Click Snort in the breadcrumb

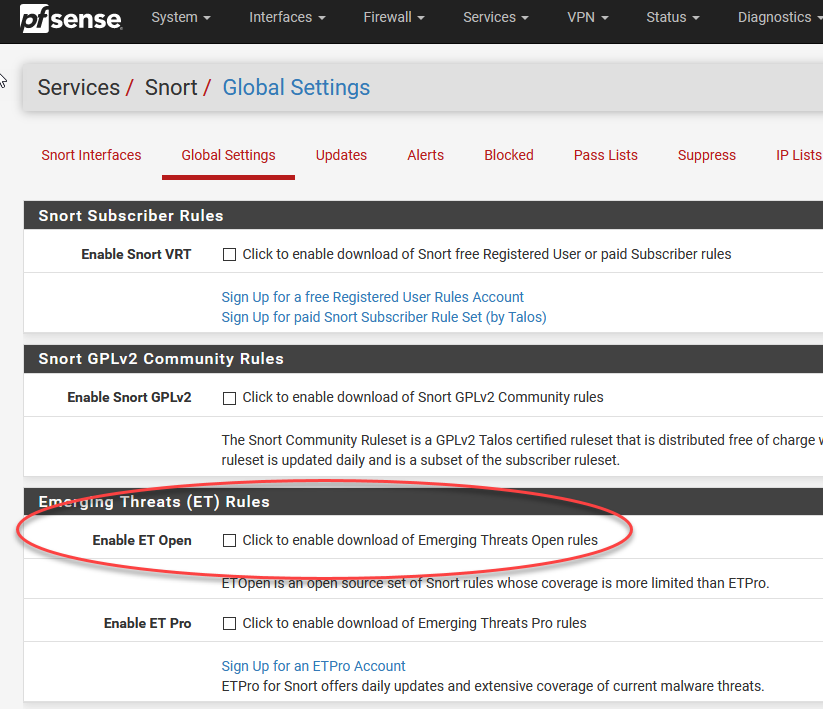click(171, 88)
